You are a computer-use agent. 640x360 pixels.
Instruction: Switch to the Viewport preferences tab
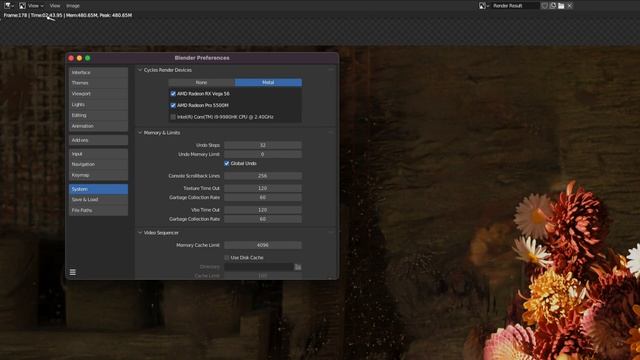coord(98,94)
